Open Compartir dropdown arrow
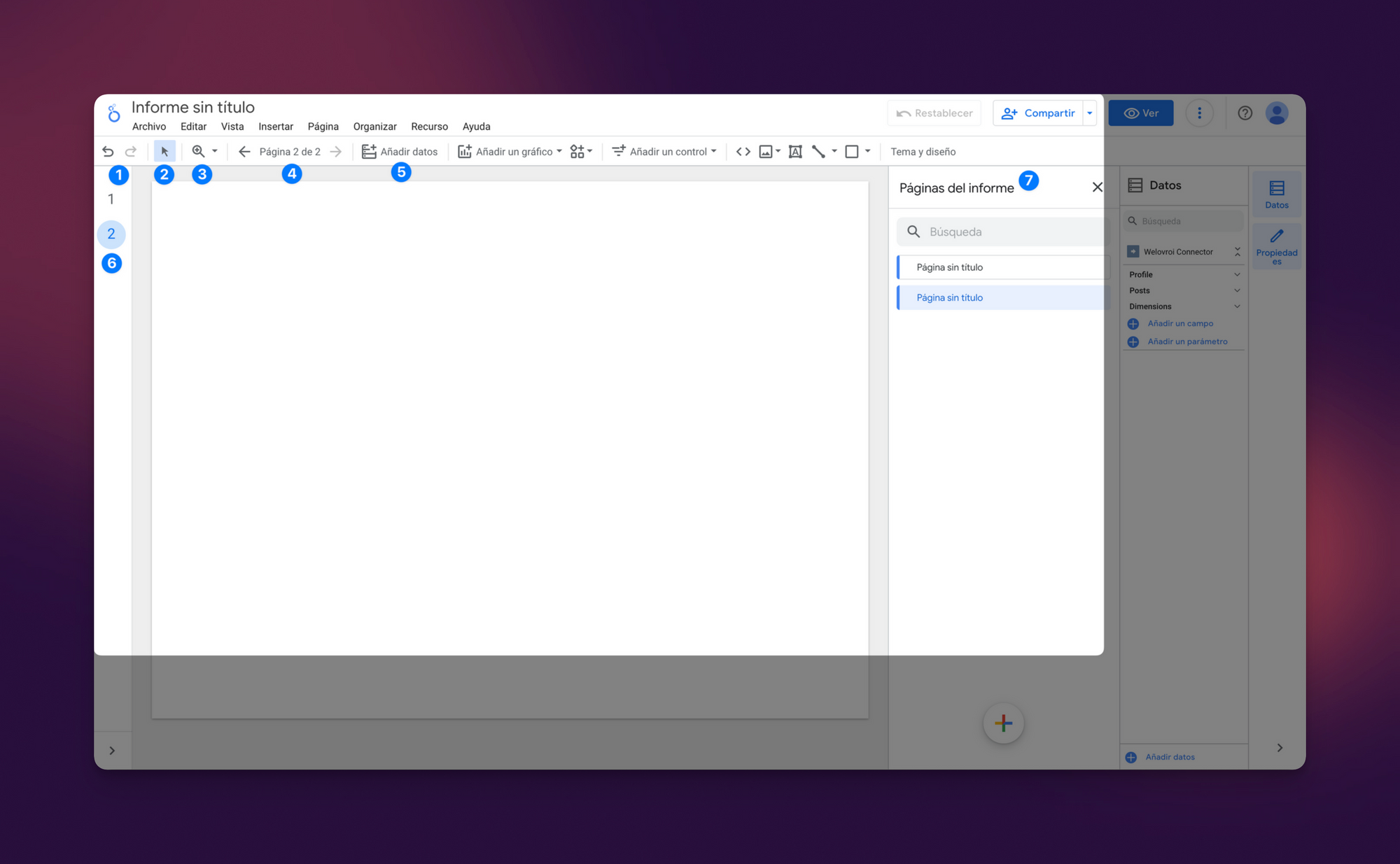 (x=1090, y=113)
